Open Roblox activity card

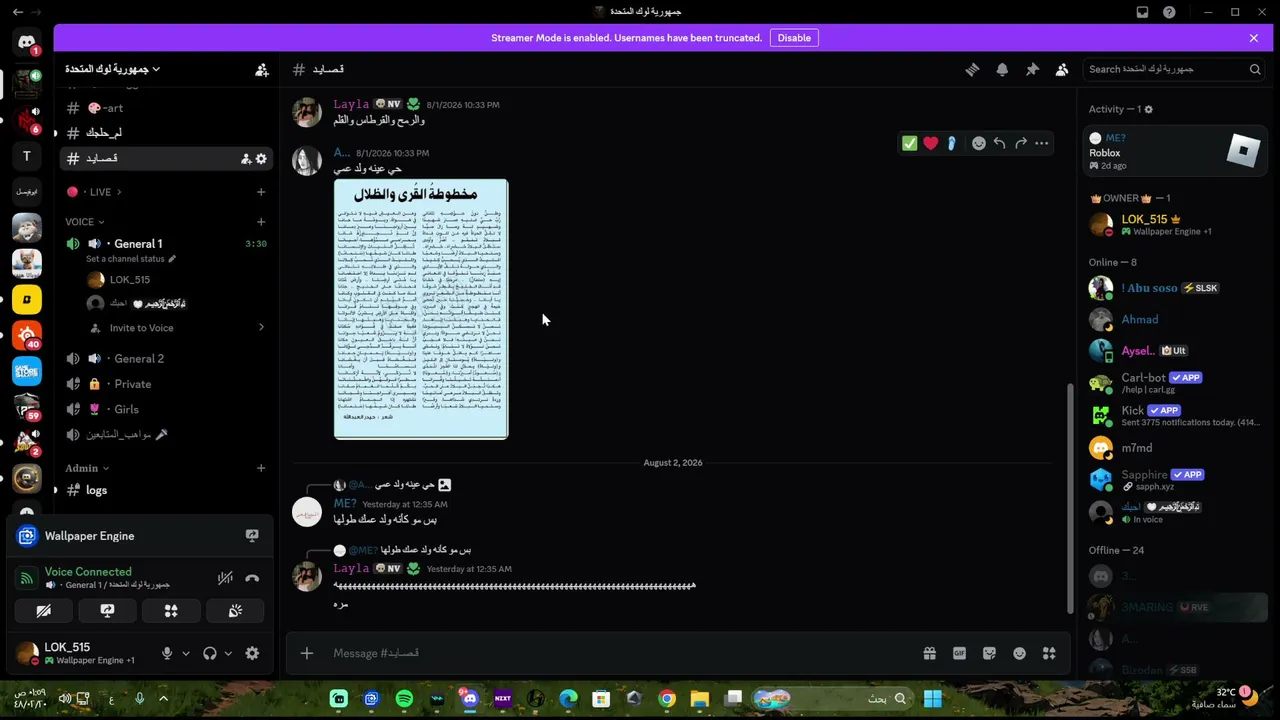click(1175, 152)
